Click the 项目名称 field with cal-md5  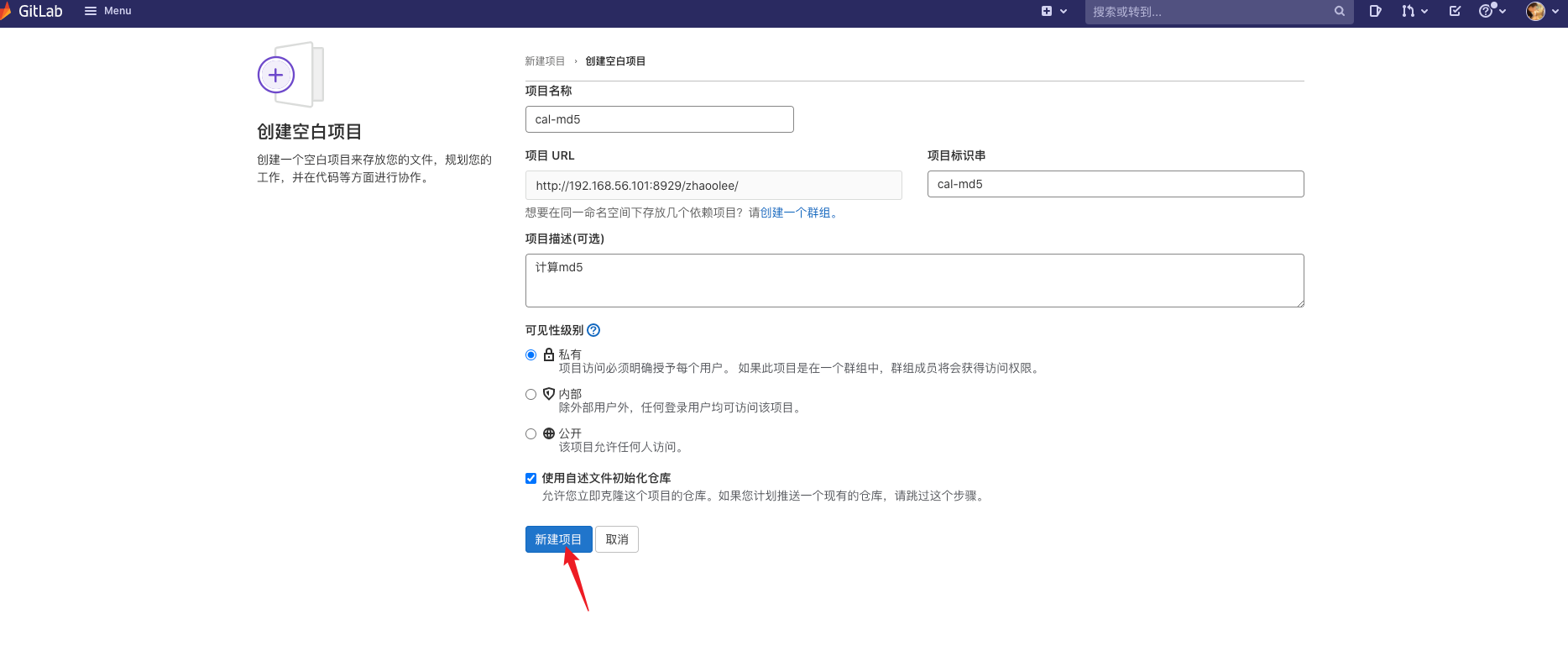point(659,119)
